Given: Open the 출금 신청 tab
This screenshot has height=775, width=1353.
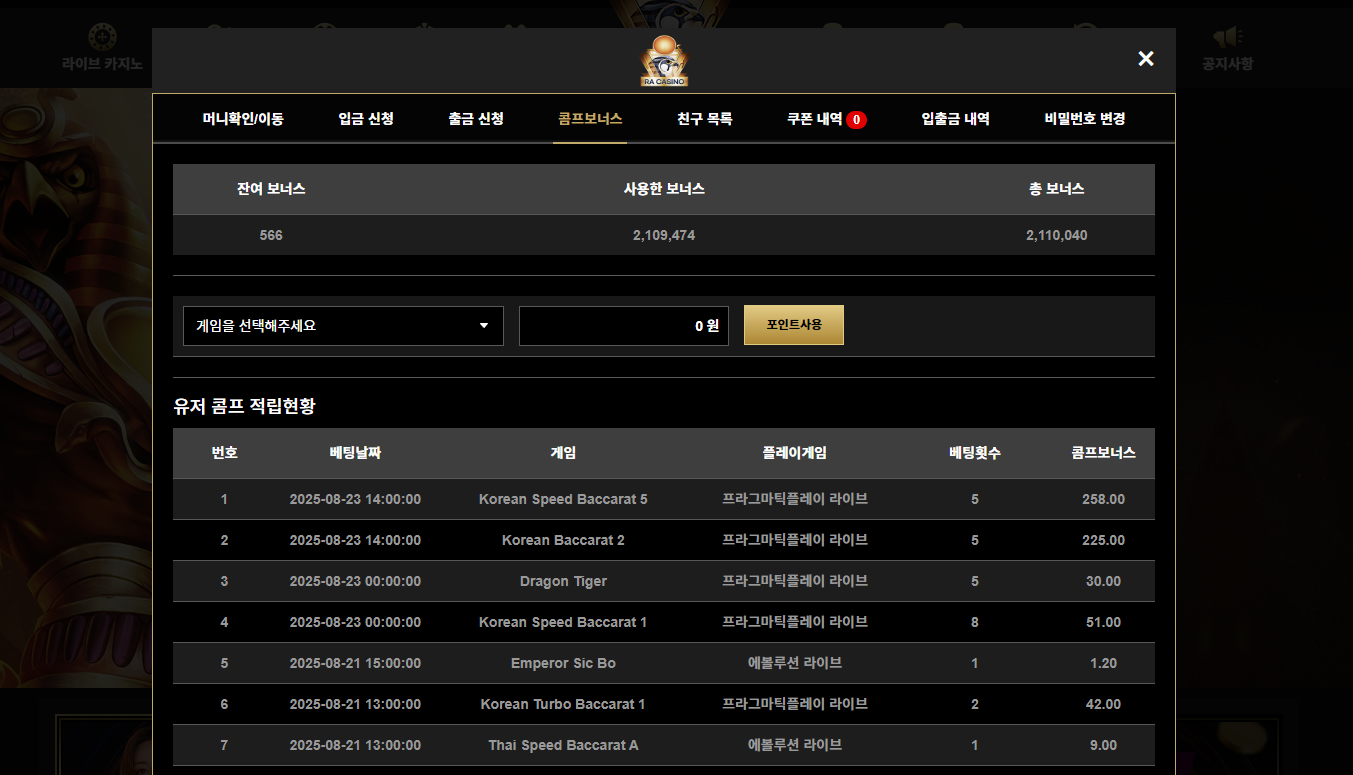Looking at the screenshot, I should (x=476, y=118).
